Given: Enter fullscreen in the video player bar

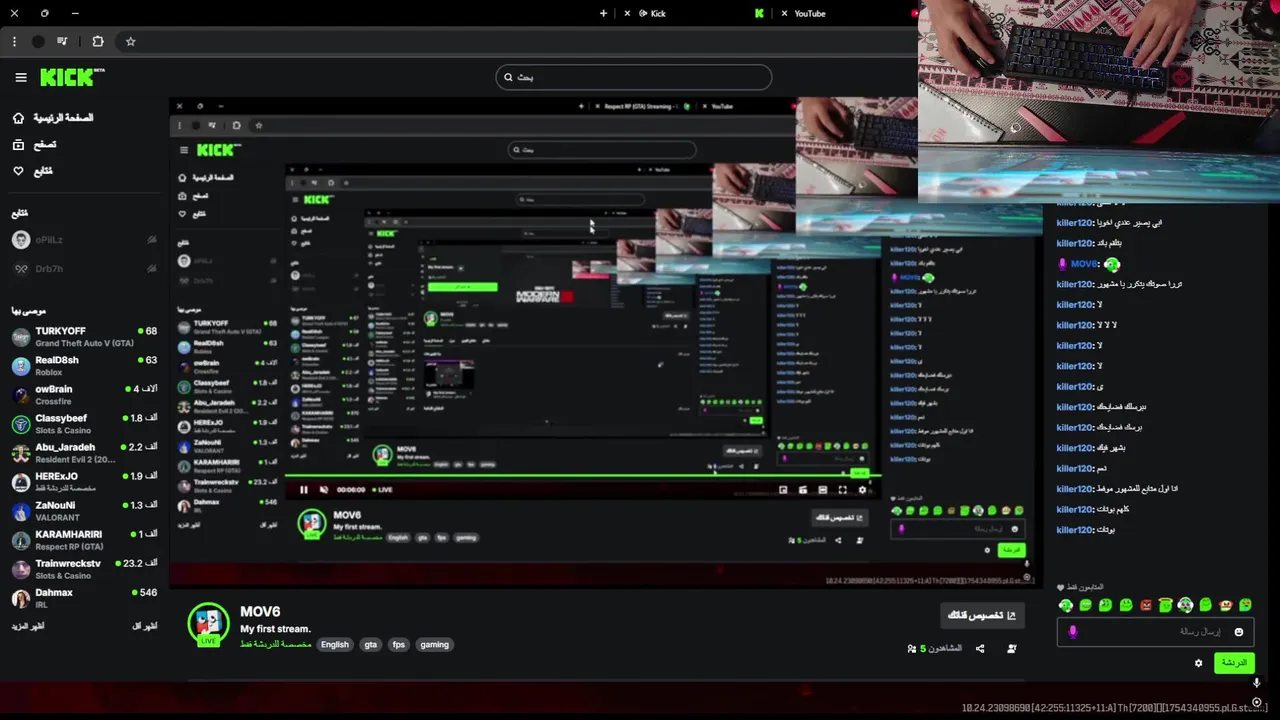Looking at the screenshot, I should (843, 490).
